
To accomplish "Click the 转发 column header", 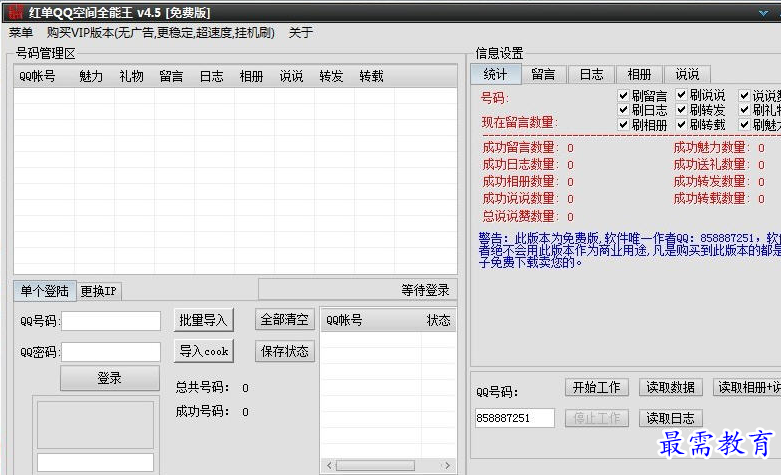I will [x=332, y=77].
